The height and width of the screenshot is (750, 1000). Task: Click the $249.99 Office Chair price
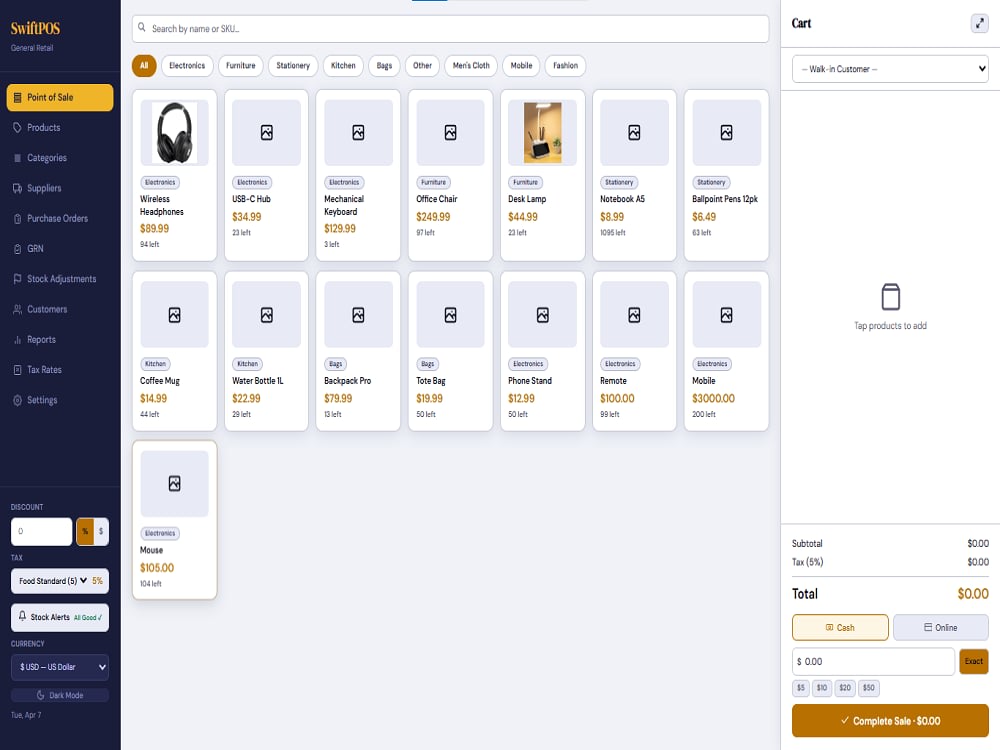coord(433,217)
